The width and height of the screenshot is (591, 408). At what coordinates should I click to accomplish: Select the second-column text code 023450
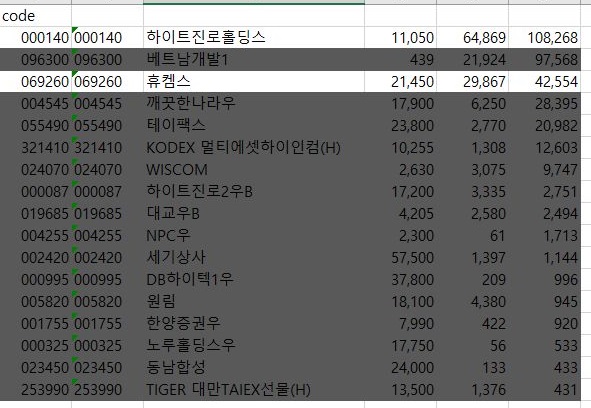[107, 367]
